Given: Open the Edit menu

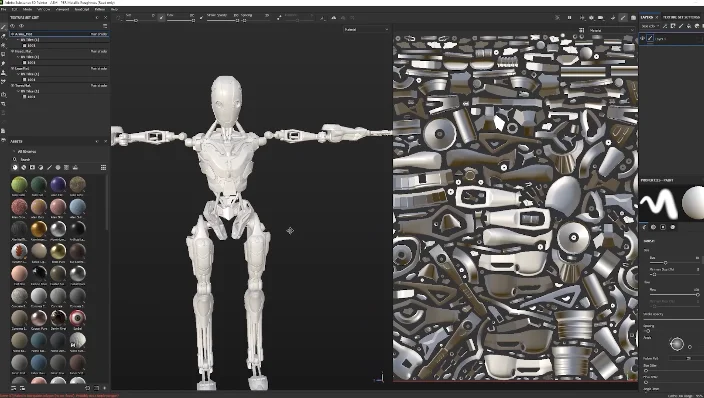Looking at the screenshot, I should pos(14,9).
